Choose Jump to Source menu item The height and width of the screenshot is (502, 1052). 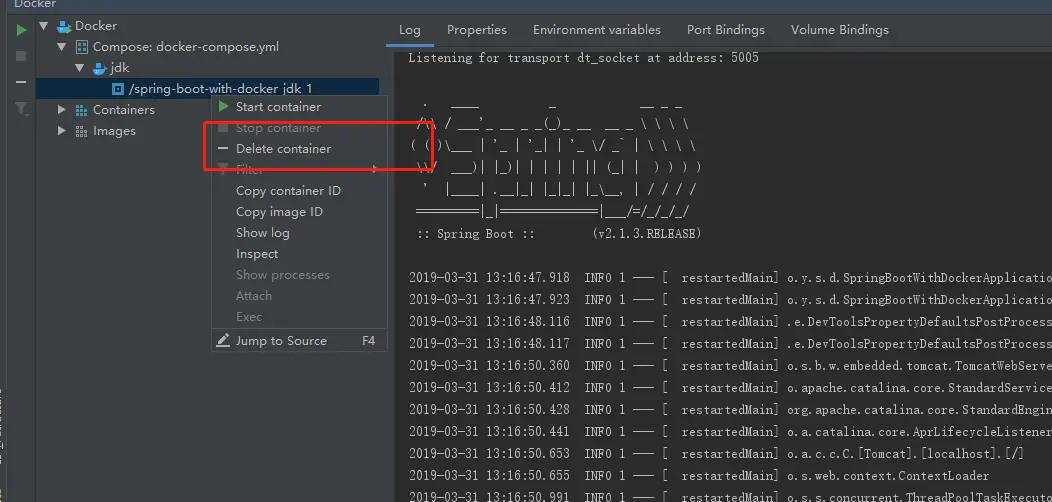pos(299,340)
